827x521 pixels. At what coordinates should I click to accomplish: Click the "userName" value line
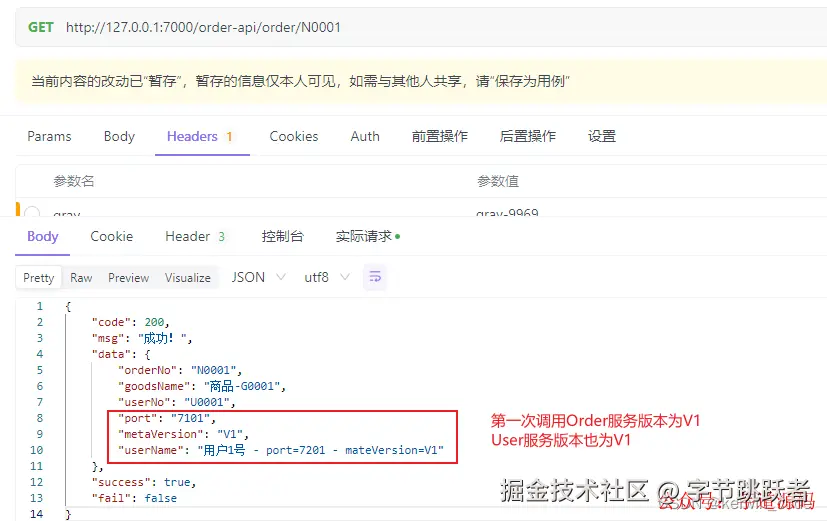pos(281,450)
